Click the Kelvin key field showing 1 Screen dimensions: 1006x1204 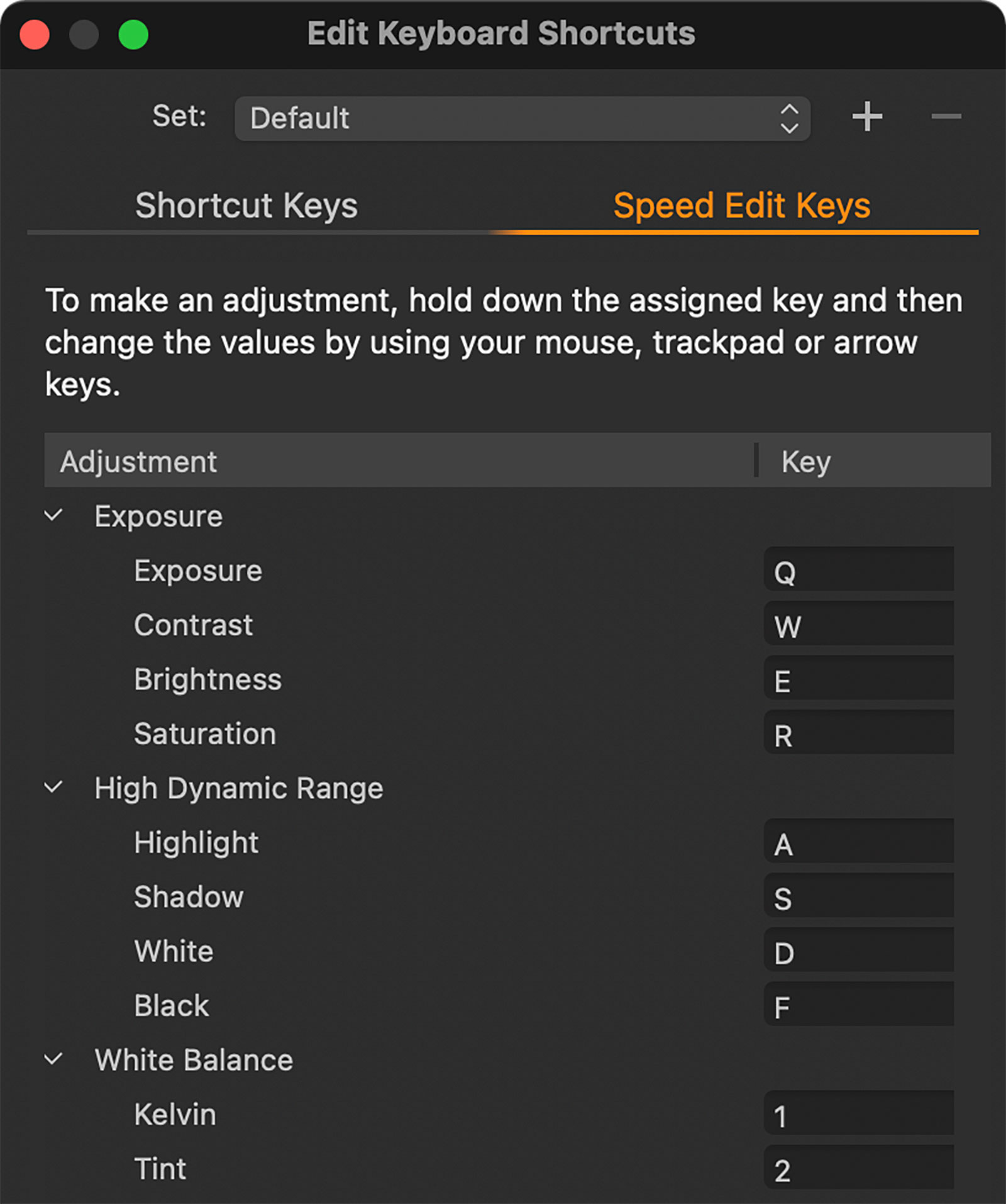click(858, 1113)
